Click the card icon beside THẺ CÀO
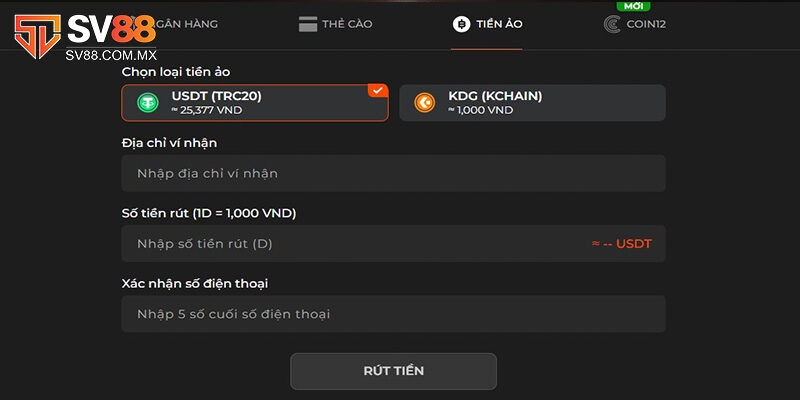The image size is (800, 400). coord(307,24)
